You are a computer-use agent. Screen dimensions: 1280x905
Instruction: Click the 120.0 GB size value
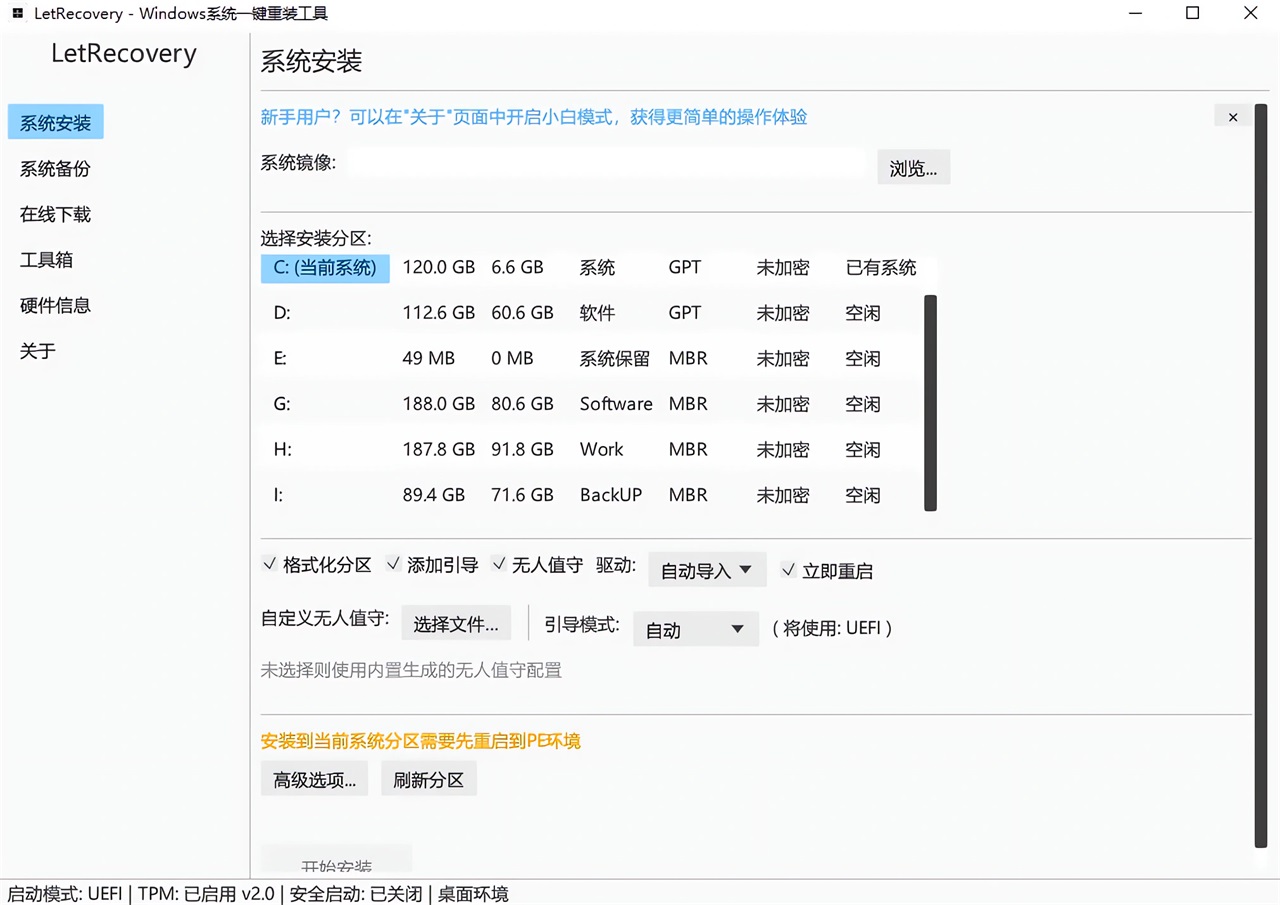[439, 267]
